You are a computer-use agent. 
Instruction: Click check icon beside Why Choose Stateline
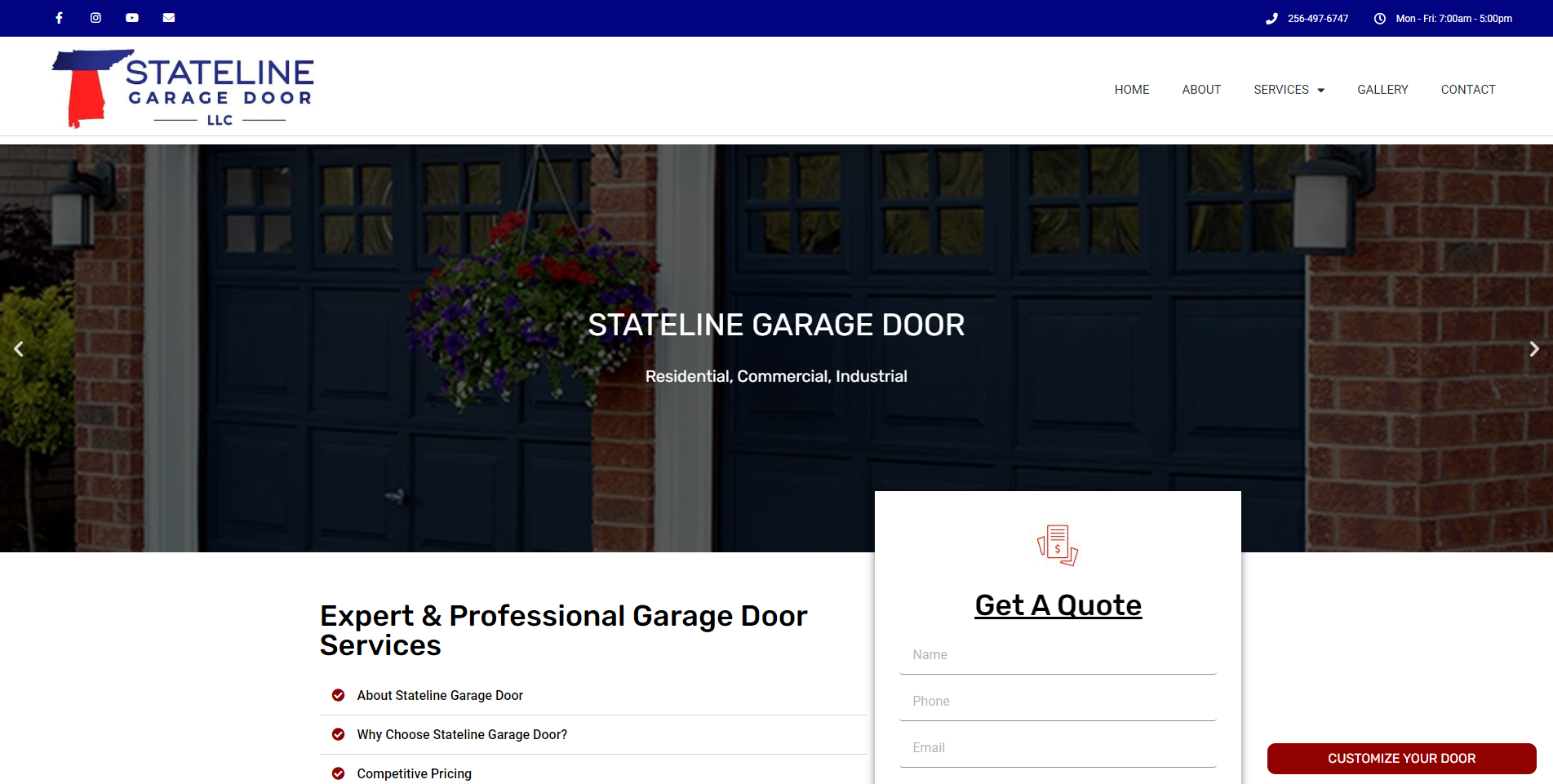tap(338, 734)
